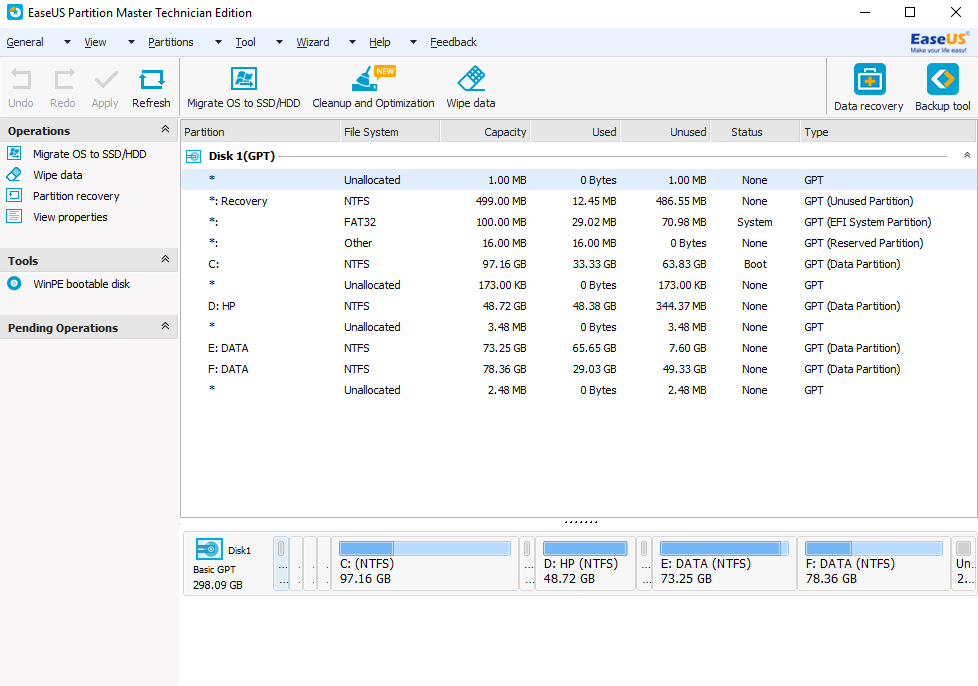Launch the Data recovery tool

point(869,88)
